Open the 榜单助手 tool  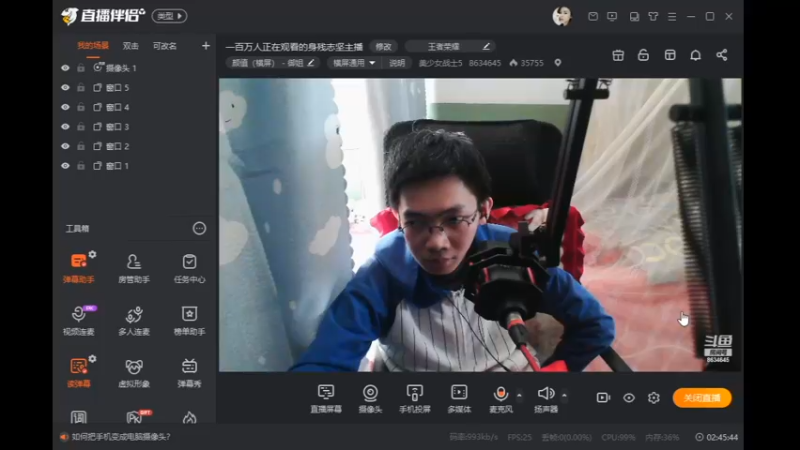189,320
